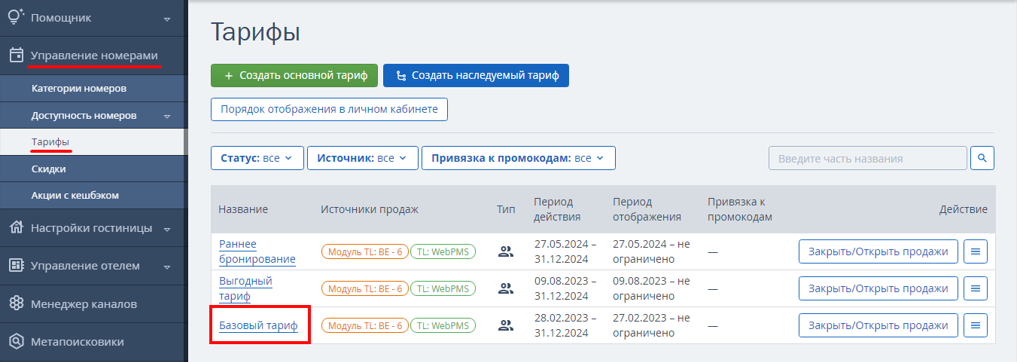Open the Базовый тариф link
Image resolution: width=1017 pixels, height=362 pixels.
click(x=258, y=326)
